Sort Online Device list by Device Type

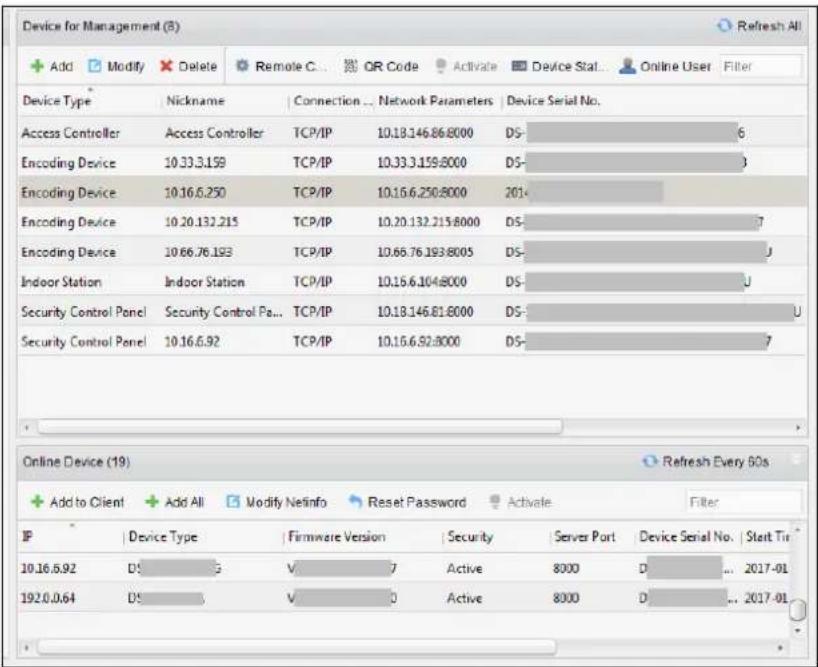click(x=163, y=537)
